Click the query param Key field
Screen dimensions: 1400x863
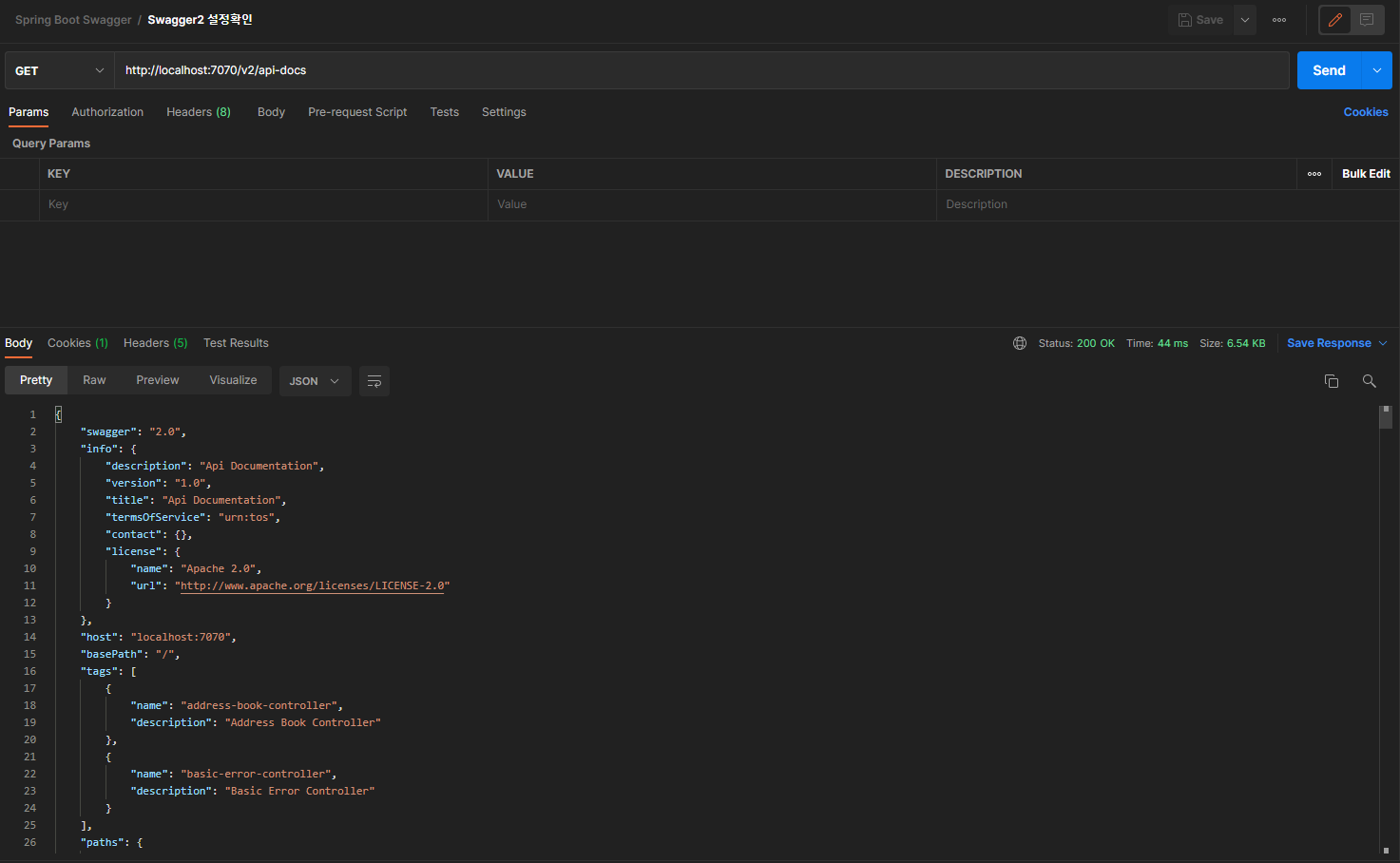tap(263, 204)
